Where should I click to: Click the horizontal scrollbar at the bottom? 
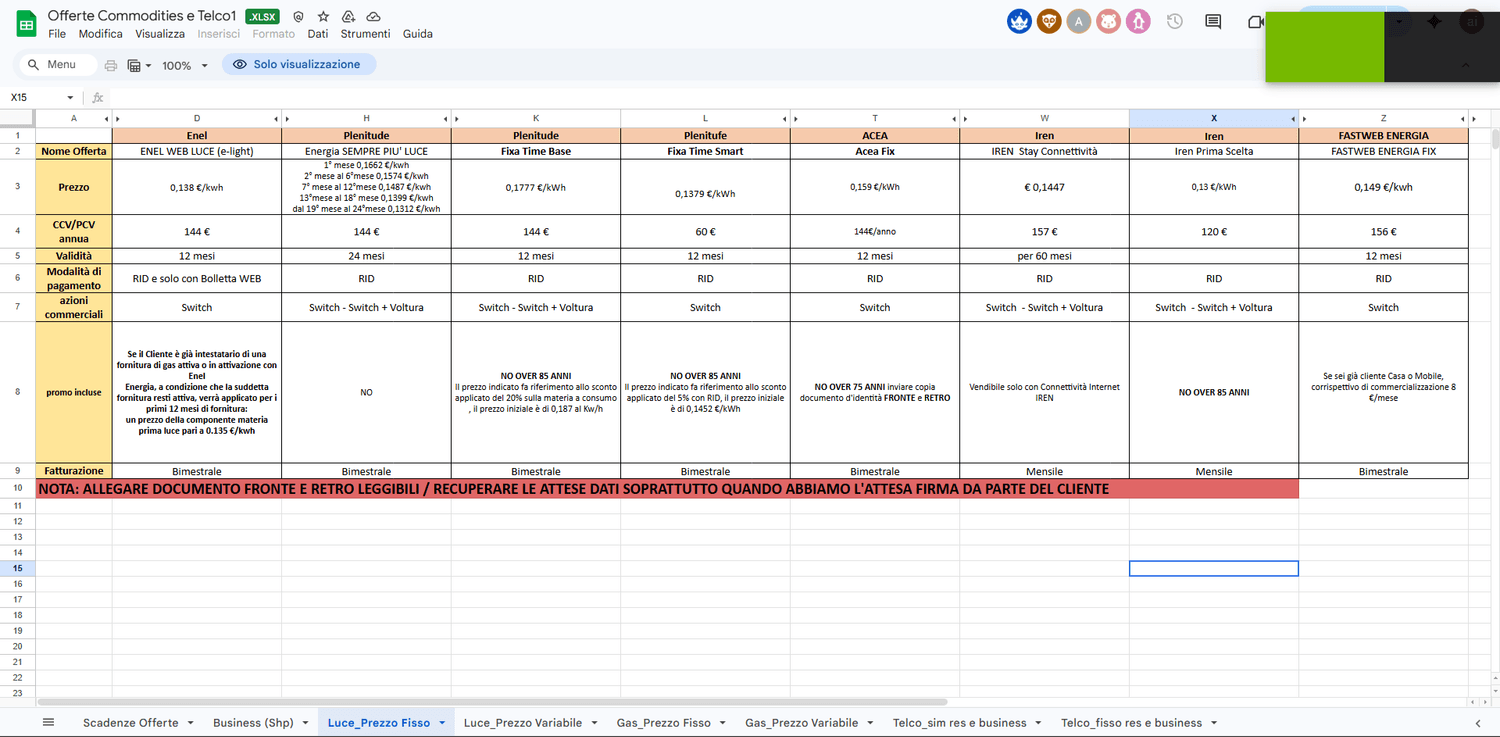(492, 702)
